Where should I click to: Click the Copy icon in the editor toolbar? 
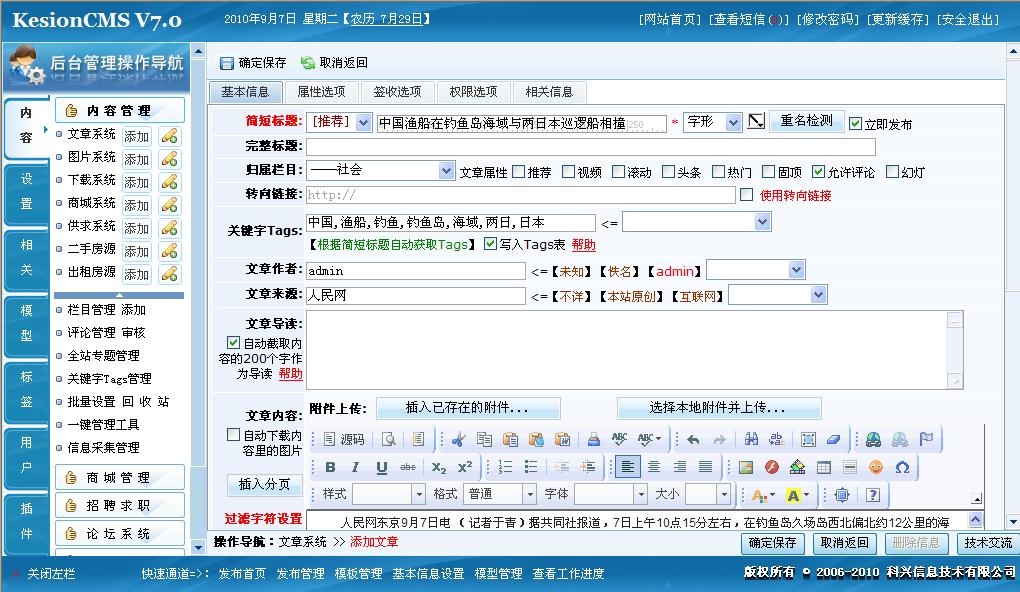484,439
